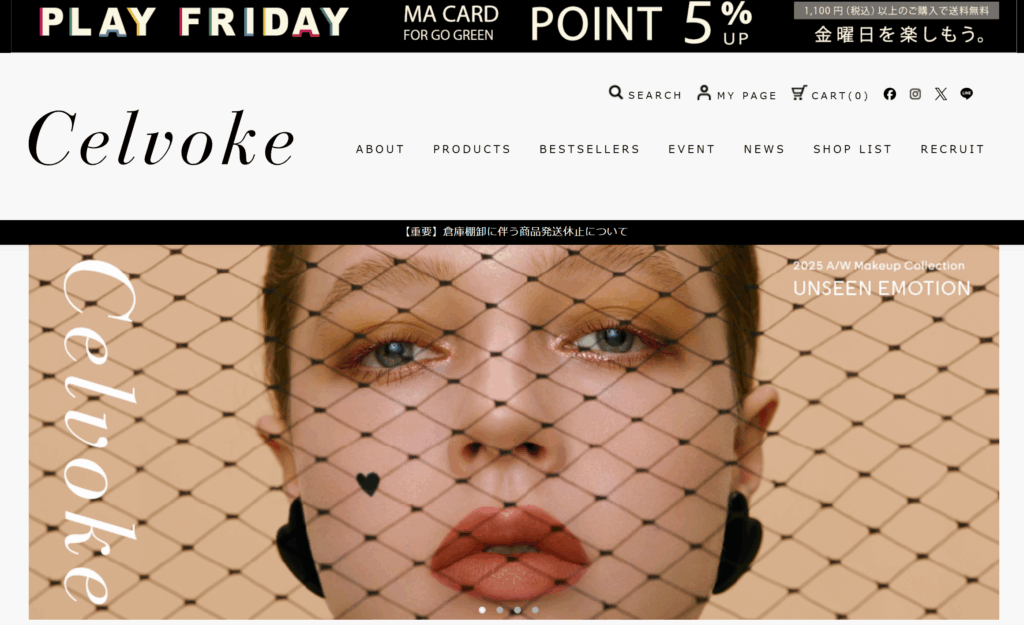The width and height of the screenshot is (1024, 625).
Task: Open the X (Twitter) icon link
Action: click(x=940, y=94)
